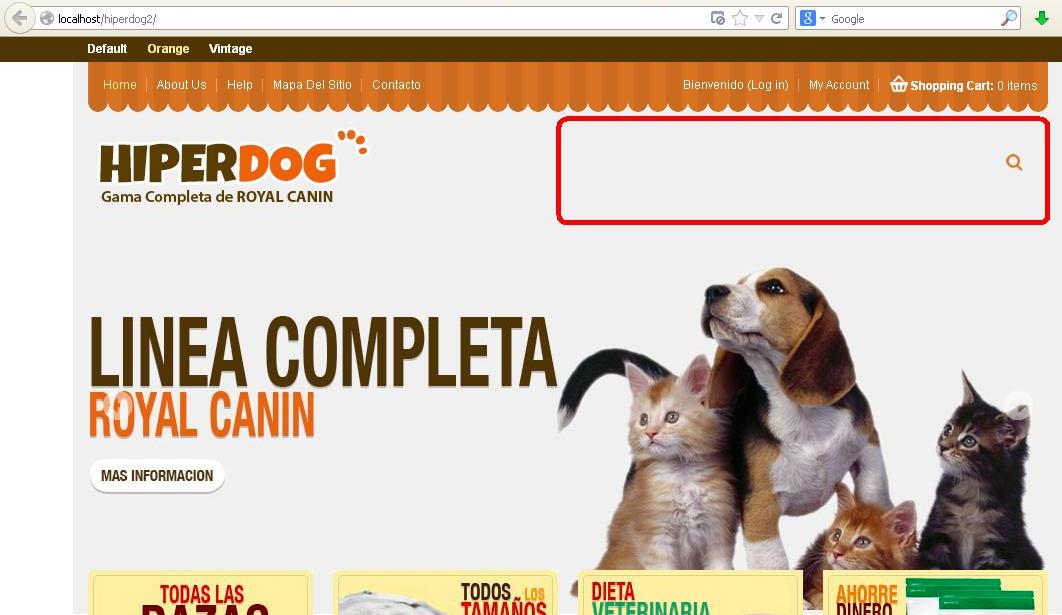Click the browser search magnifier icon

pos(1008,18)
